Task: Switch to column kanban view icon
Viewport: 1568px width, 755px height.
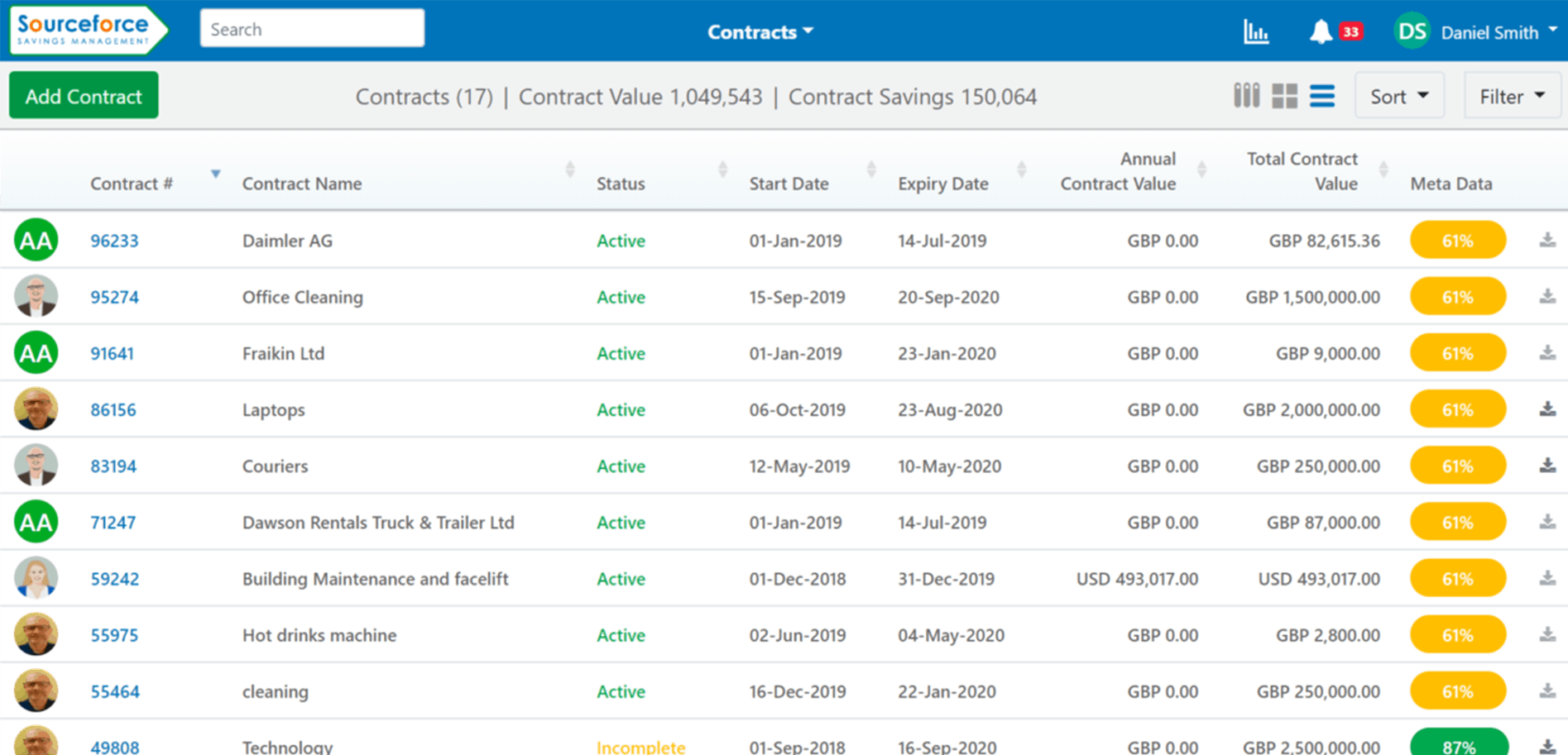Action: pos(1246,96)
